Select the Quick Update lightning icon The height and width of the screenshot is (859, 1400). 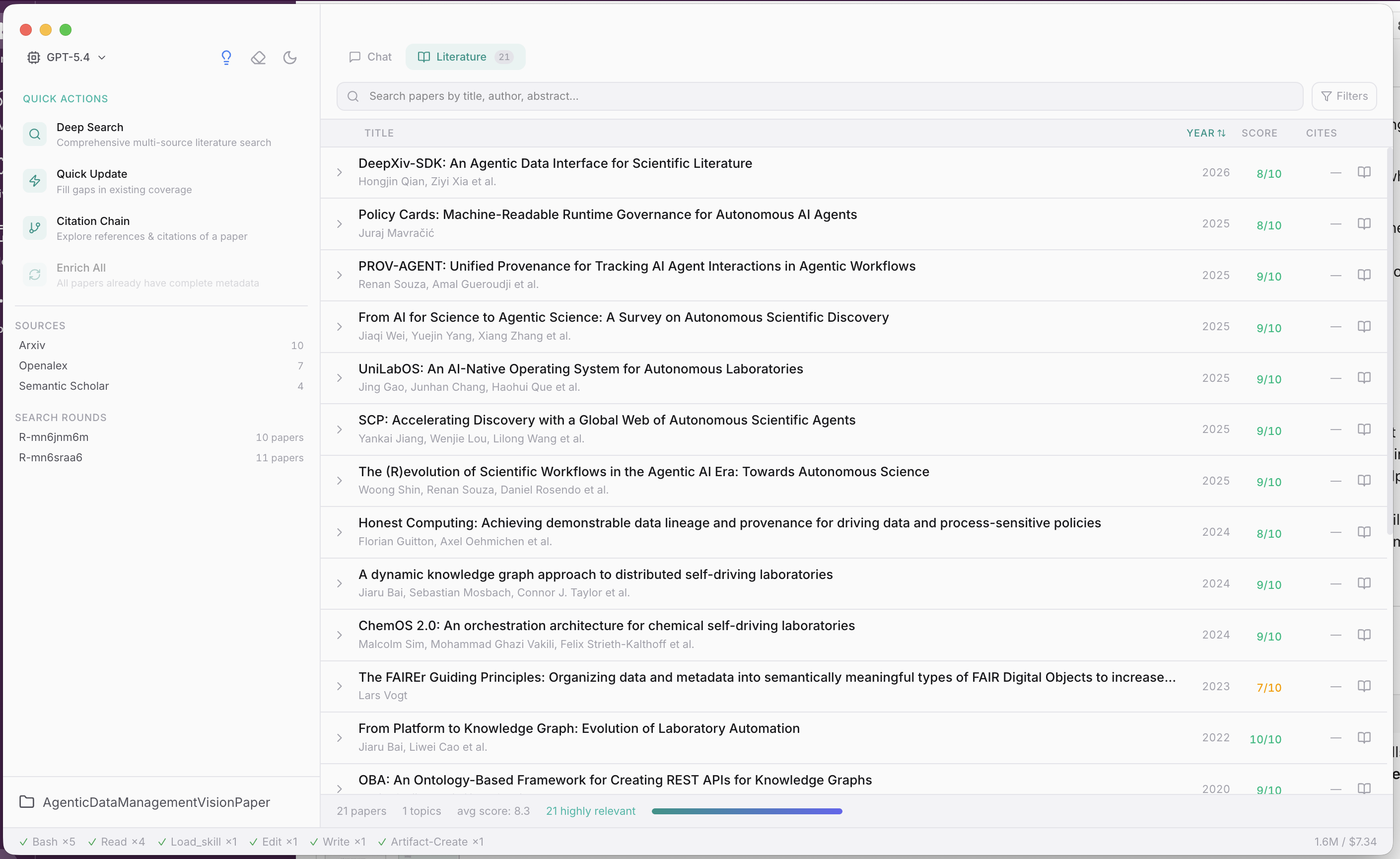pos(35,181)
